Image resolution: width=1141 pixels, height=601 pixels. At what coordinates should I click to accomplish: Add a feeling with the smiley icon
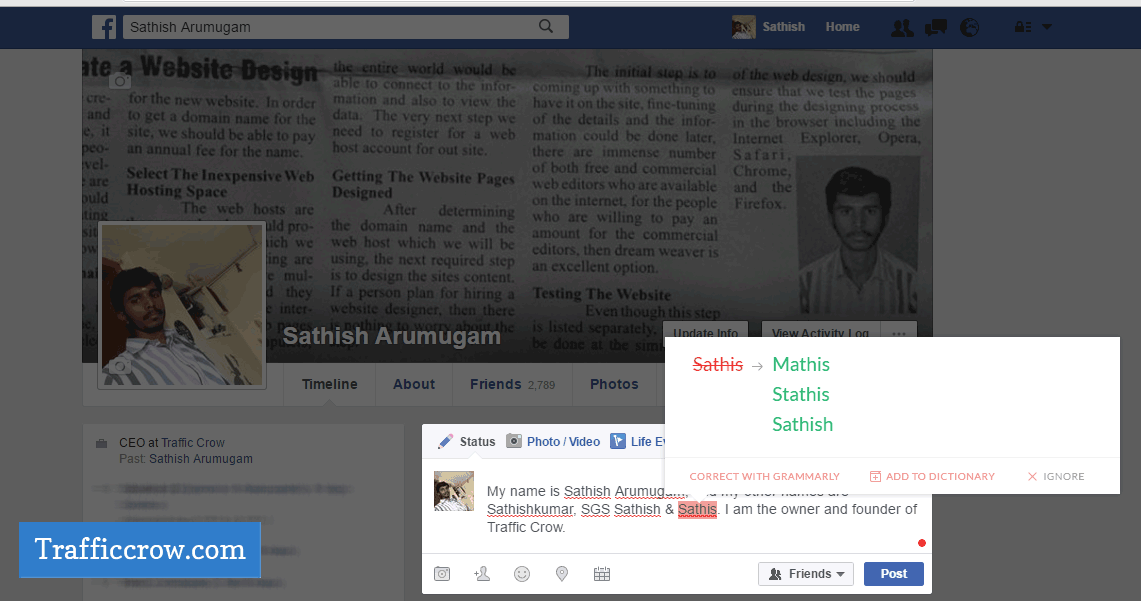tap(522, 574)
